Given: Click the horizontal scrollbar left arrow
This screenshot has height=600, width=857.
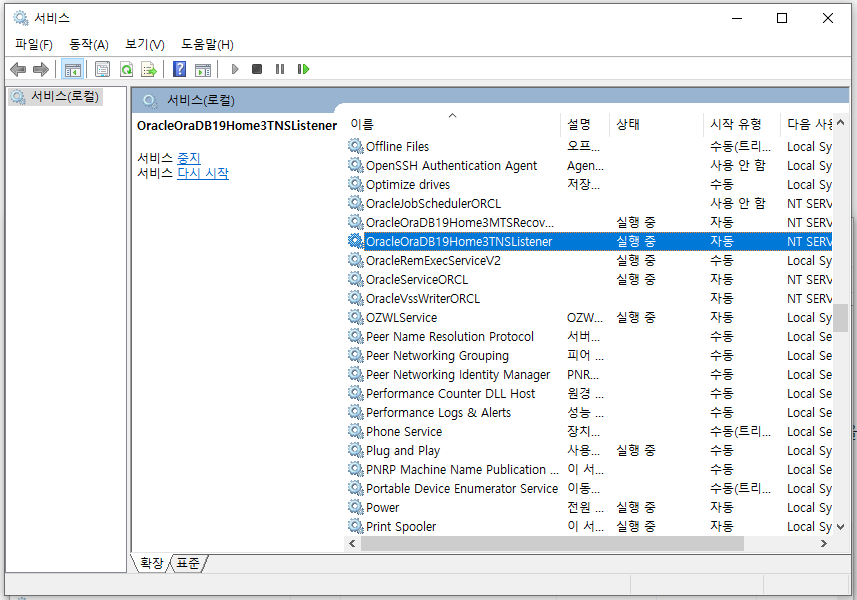Looking at the screenshot, I should 352,543.
